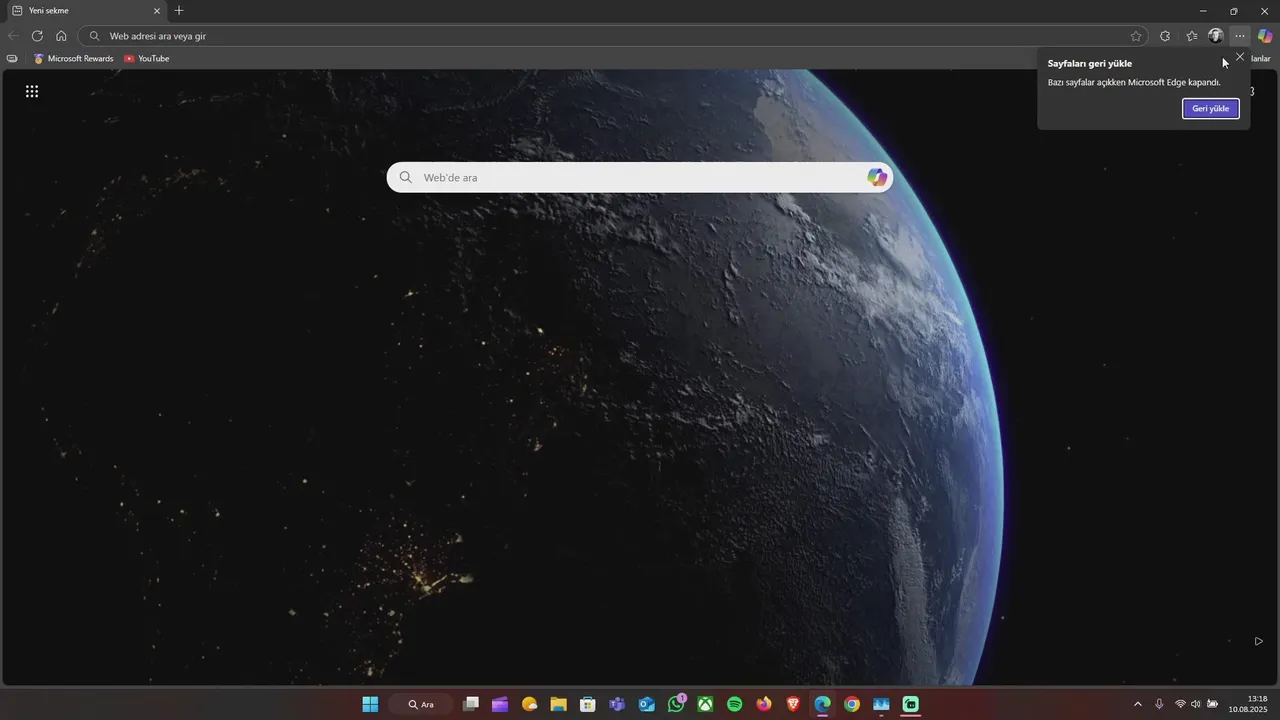Select the Yeni sekme tab
This screenshot has width=1280, height=720.
tap(86, 11)
